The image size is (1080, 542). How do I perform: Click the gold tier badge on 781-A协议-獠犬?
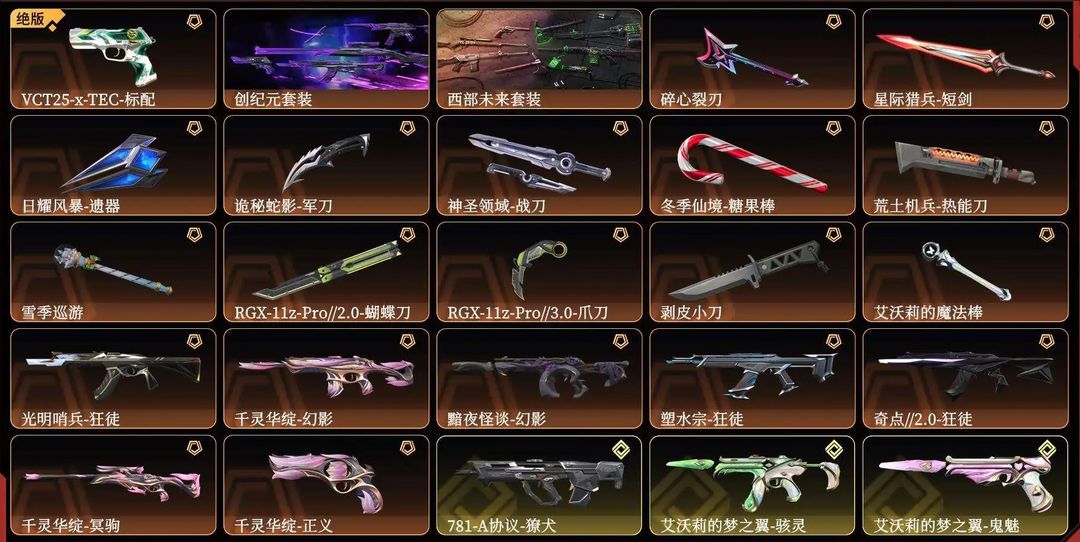621,448
